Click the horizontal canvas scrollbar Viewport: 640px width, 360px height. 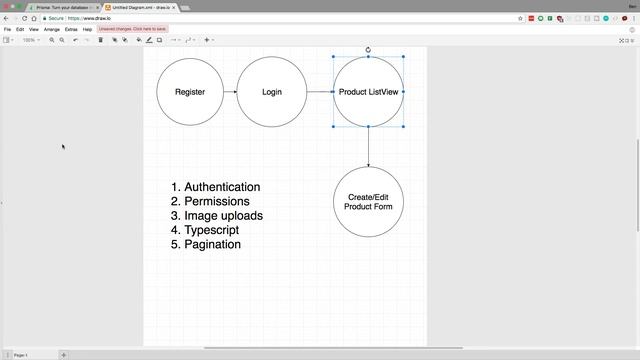(x=333, y=348)
